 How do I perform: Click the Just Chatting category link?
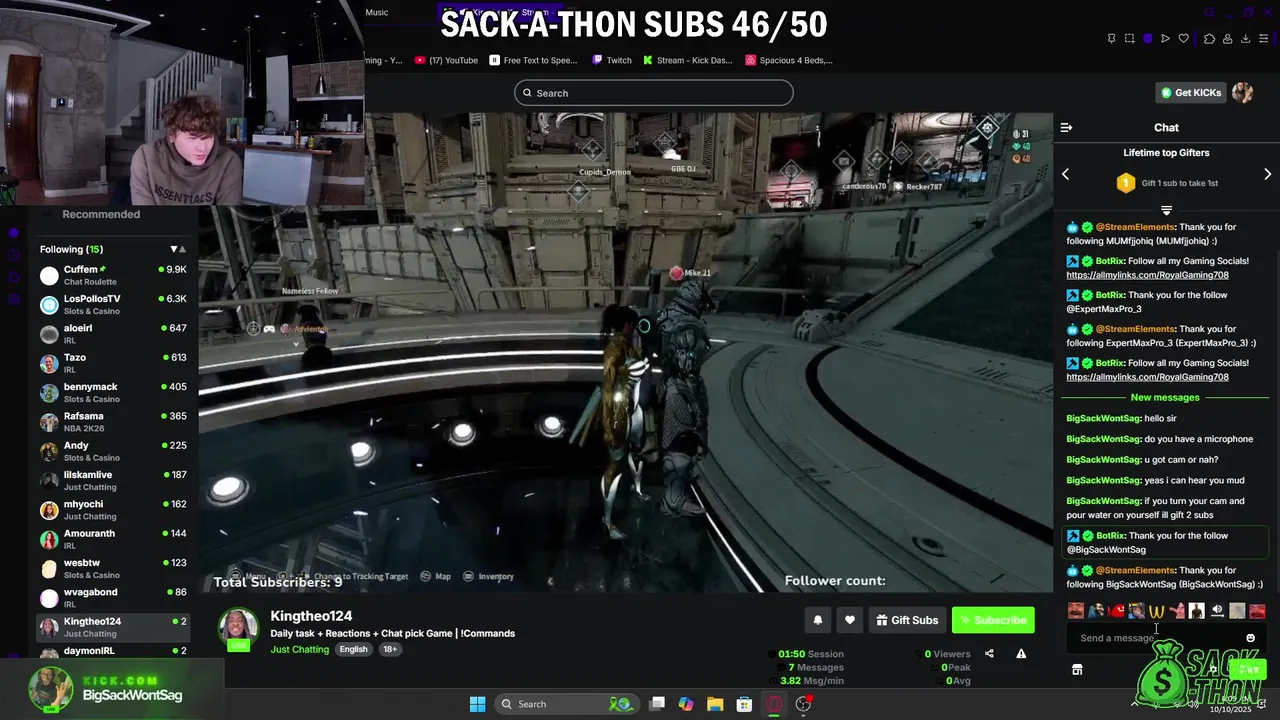click(299, 649)
